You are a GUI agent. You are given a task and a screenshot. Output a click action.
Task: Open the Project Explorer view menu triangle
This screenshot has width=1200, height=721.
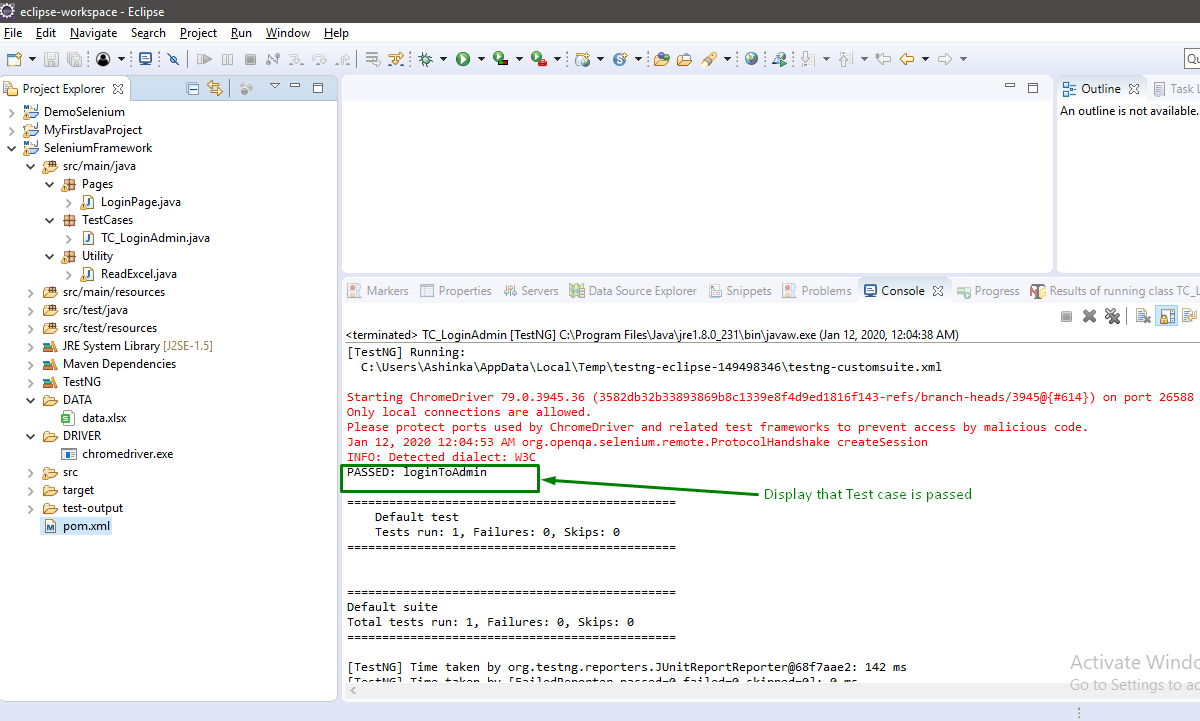click(275, 87)
